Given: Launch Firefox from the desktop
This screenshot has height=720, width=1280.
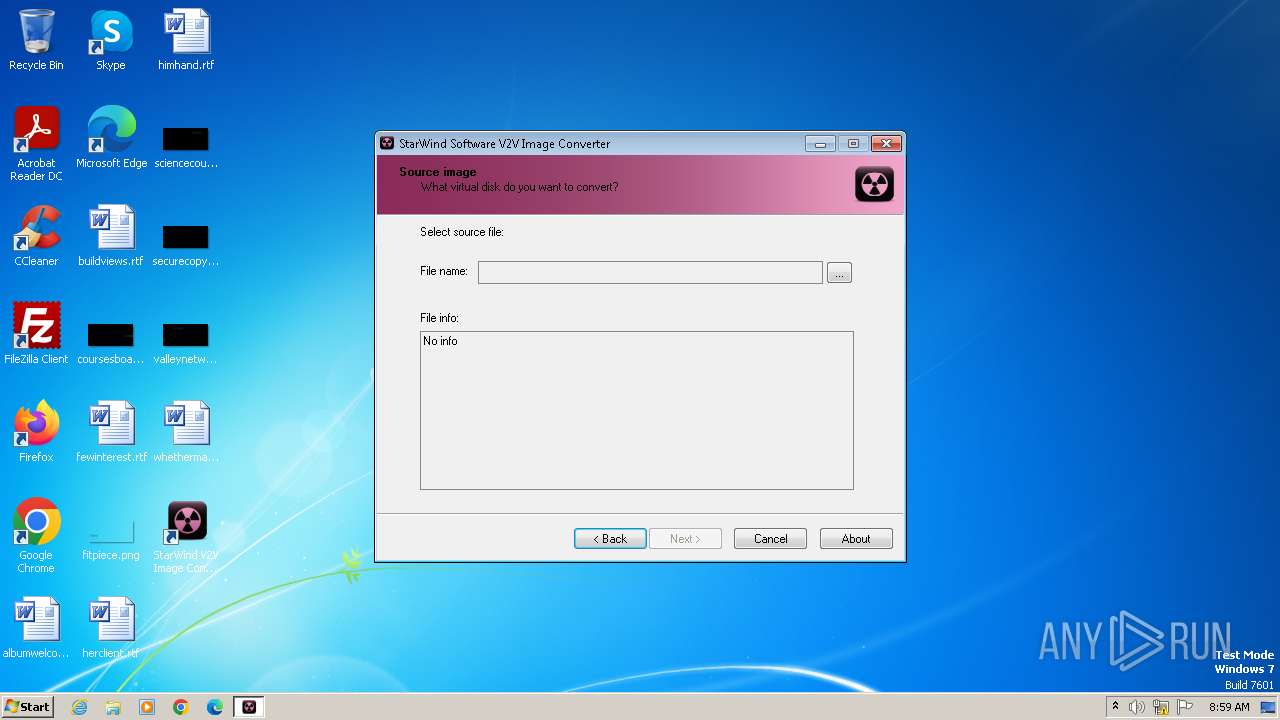Looking at the screenshot, I should coord(36,432).
